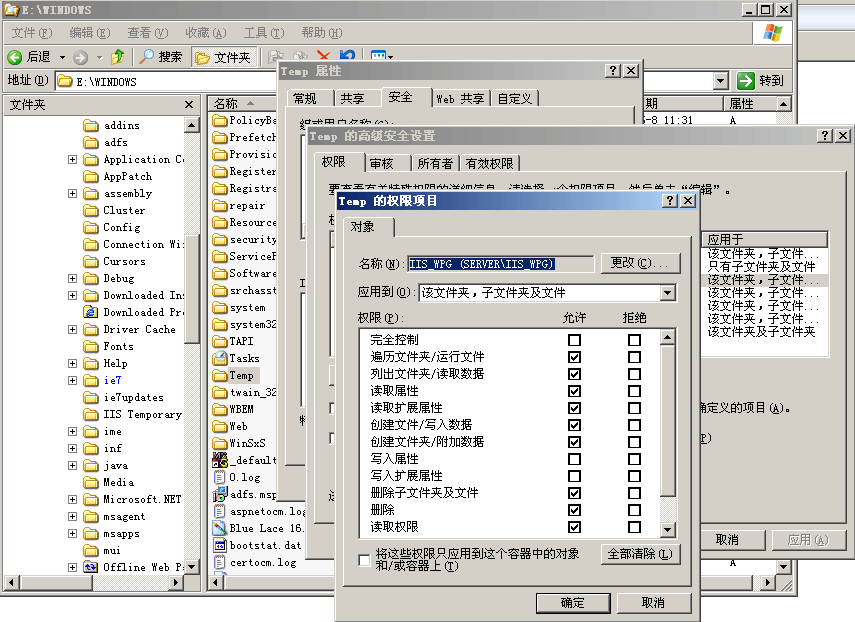Check Allow for Write Extended Attributes (写入扩展属性)
The width and height of the screenshot is (855, 622).
(x=574, y=476)
